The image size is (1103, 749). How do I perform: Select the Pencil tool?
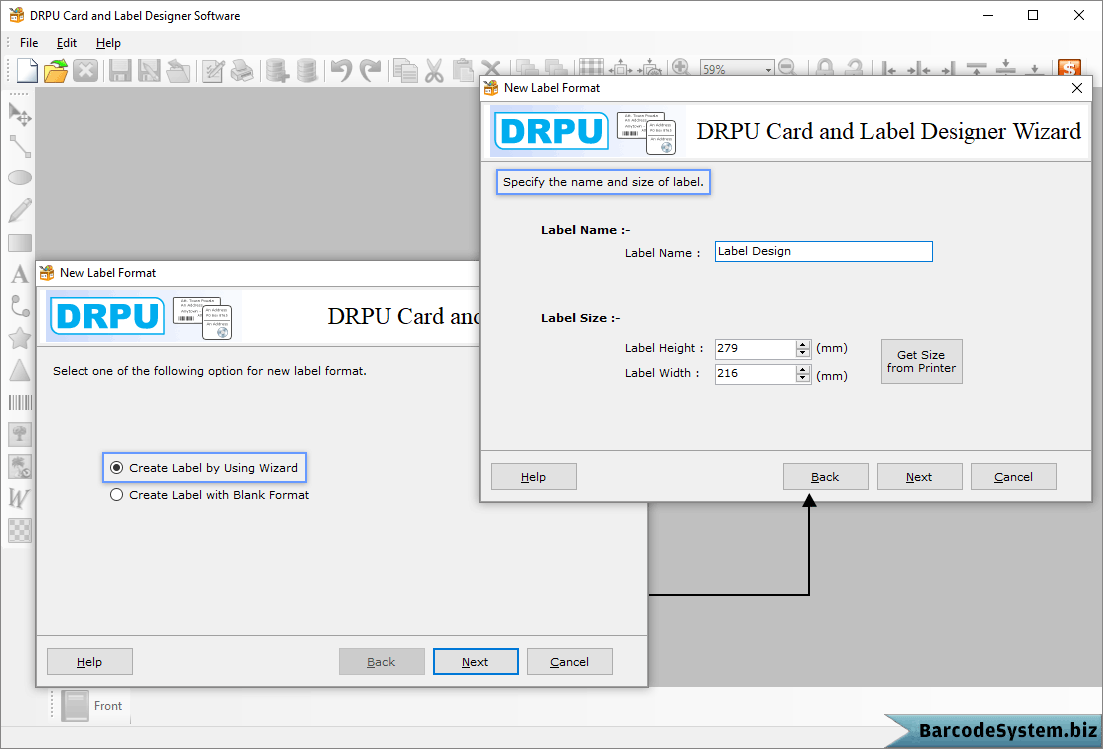click(x=20, y=210)
